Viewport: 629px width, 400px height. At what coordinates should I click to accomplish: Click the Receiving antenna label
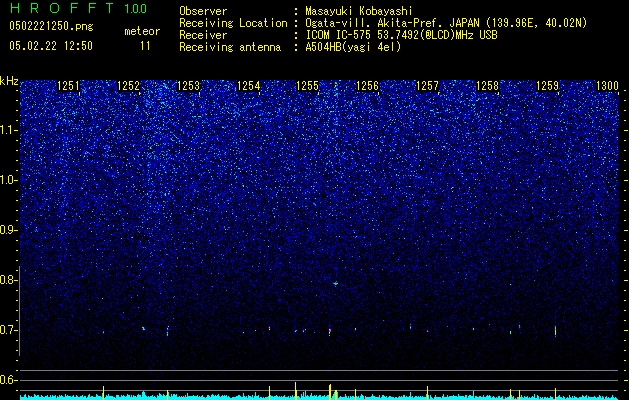pyautogui.click(x=230, y=47)
